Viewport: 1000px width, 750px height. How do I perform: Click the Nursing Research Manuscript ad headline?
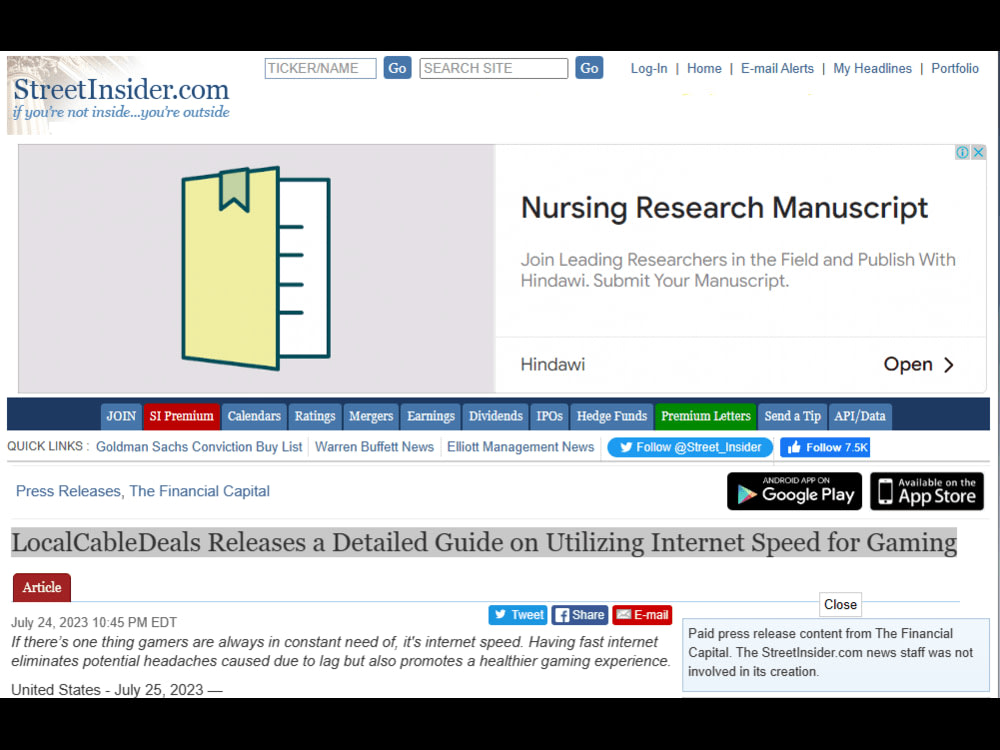tap(724, 208)
